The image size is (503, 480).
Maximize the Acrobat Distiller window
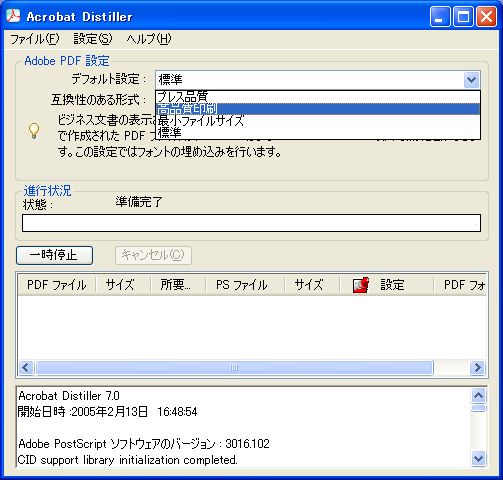[x=463, y=16]
